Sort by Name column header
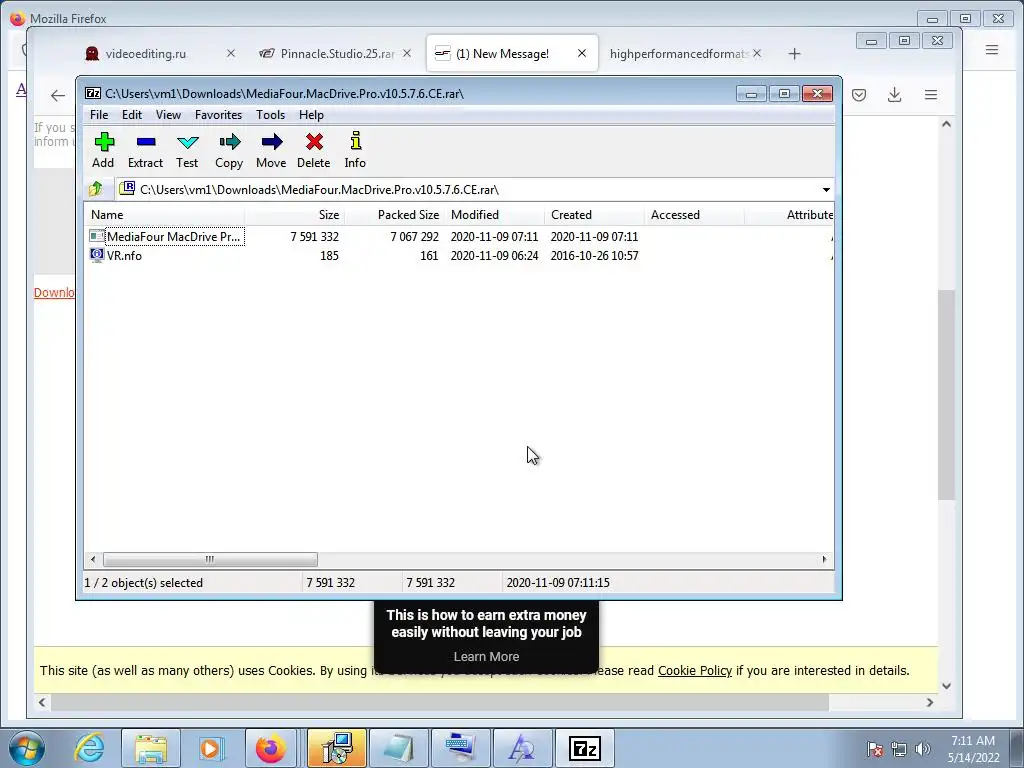The image size is (1024, 768). pos(165,215)
